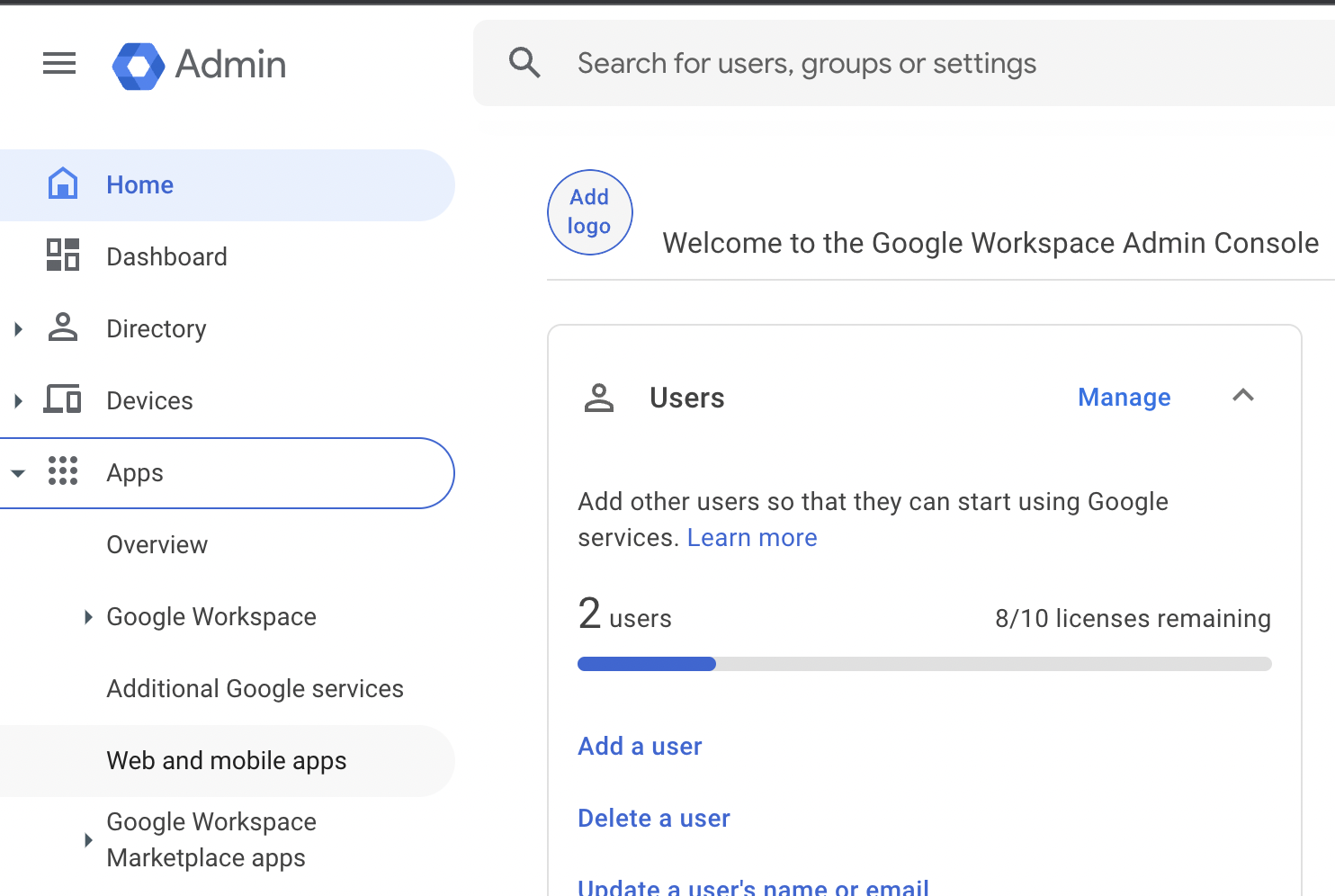Collapse the Users card with the chevron

click(x=1242, y=396)
